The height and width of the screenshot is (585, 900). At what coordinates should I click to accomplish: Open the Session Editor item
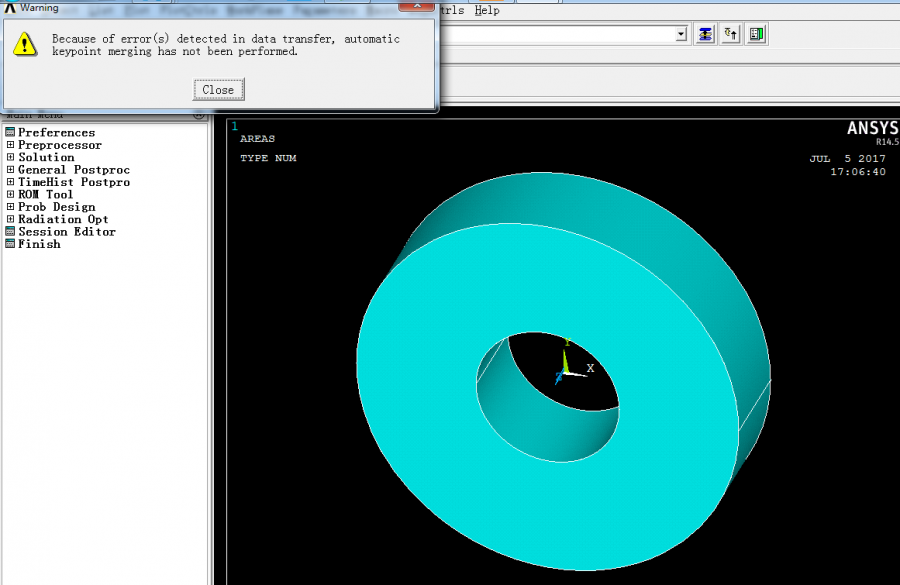click(66, 232)
